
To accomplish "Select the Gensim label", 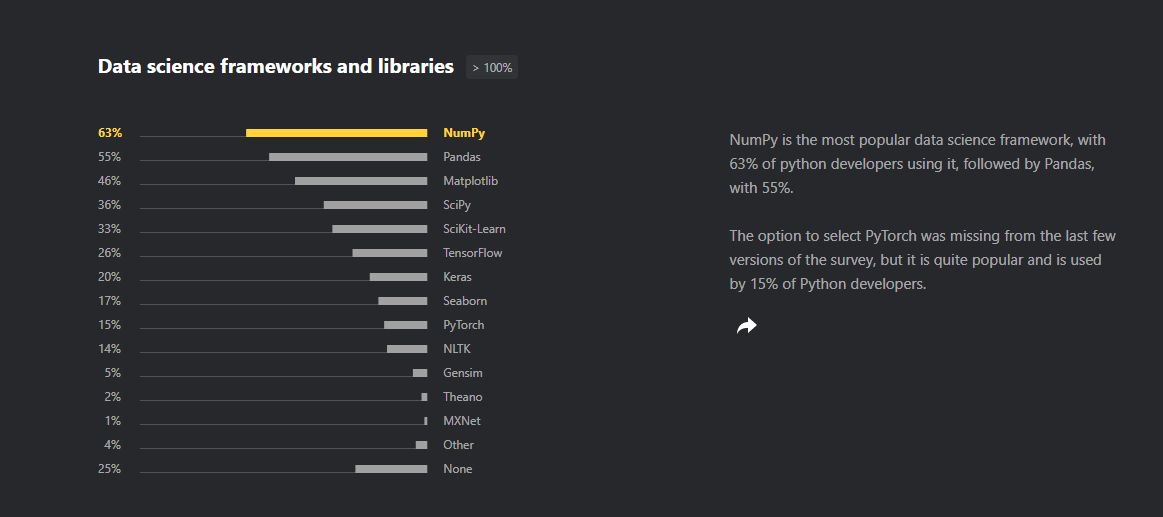I will tap(463, 373).
